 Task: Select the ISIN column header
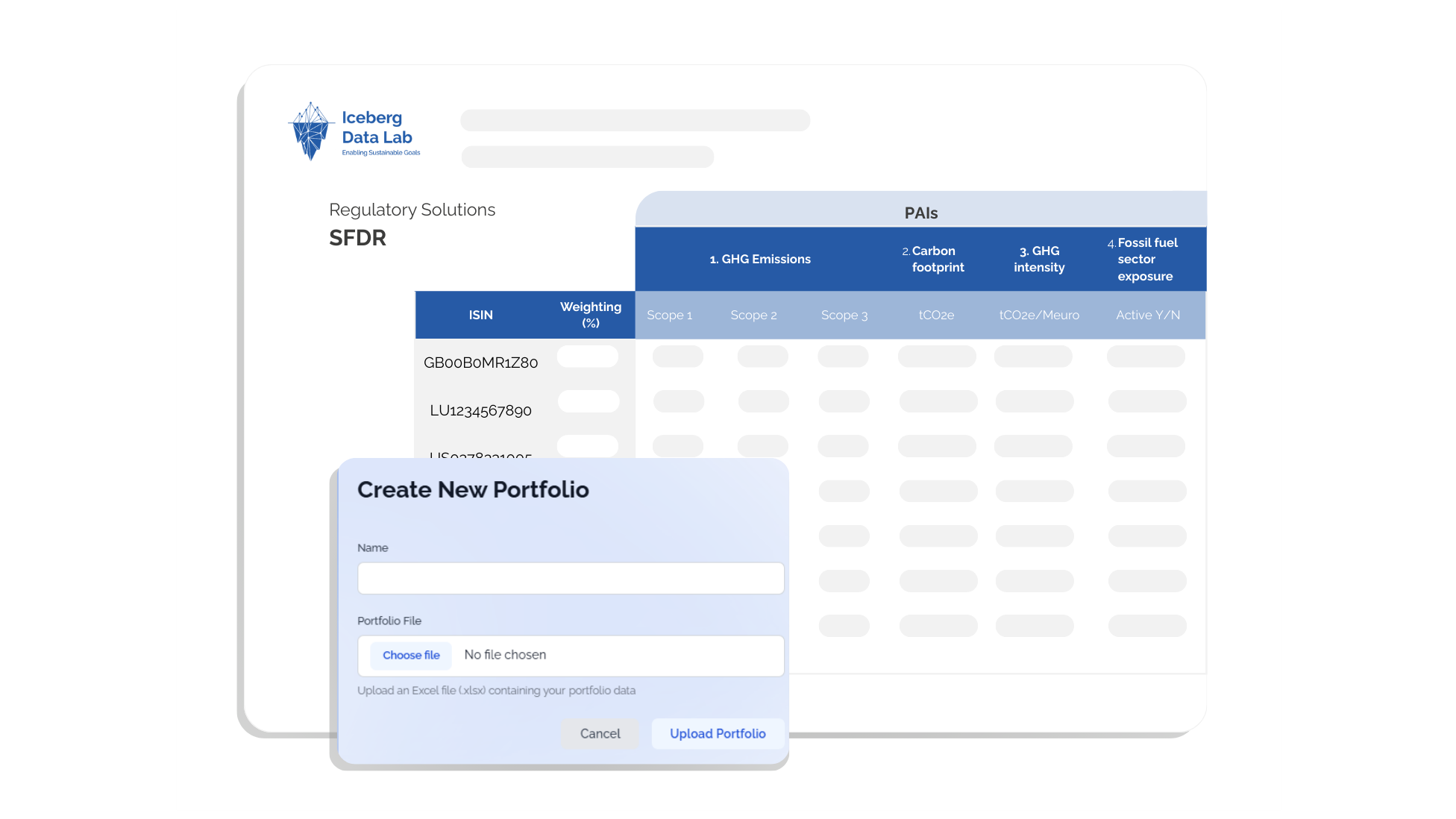(x=480, y=315)
